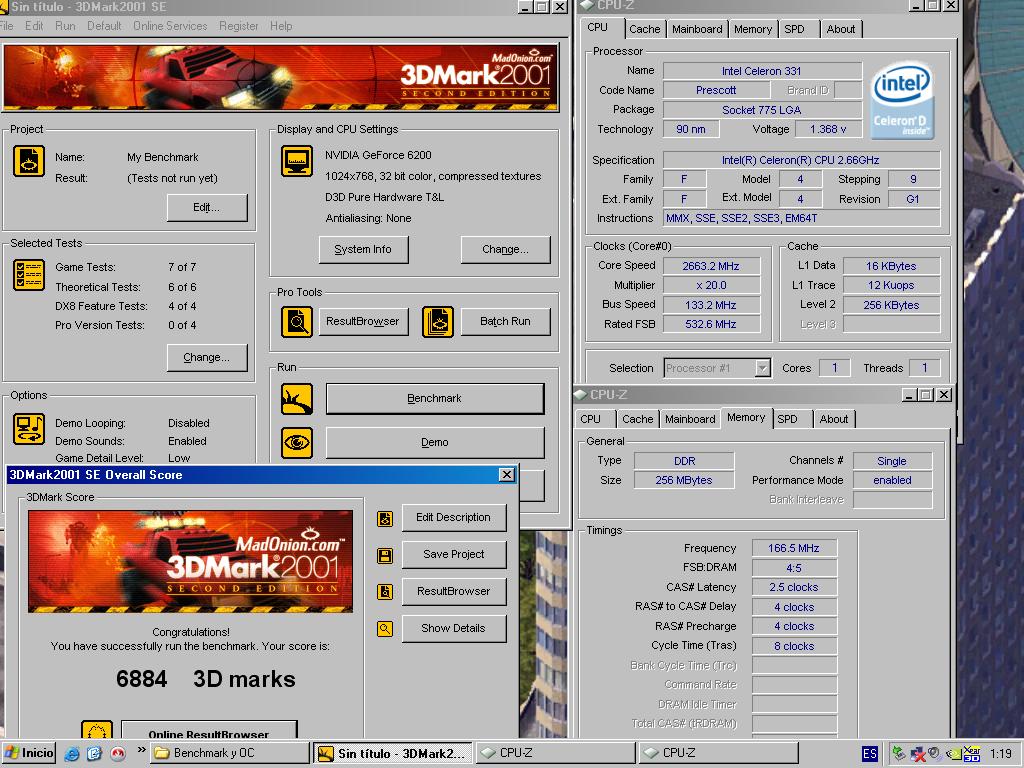Viewport: 1024px width, 768px height.
Task: Click the 3DMark2001 banner image in score dialog
Action: point(190,562)
